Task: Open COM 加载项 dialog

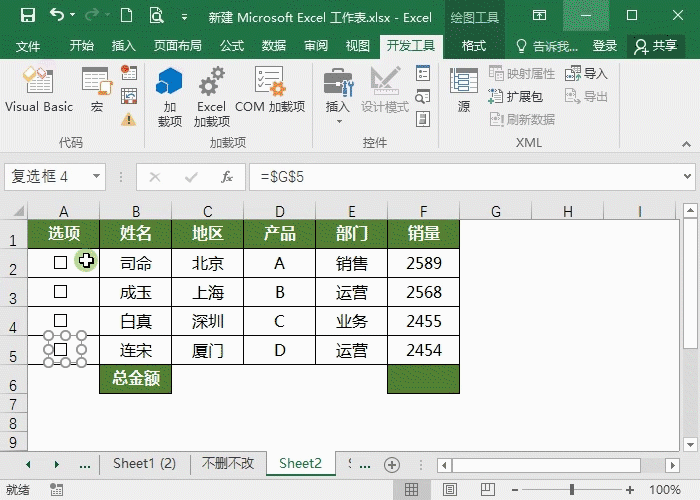Action: click(270, 89)
